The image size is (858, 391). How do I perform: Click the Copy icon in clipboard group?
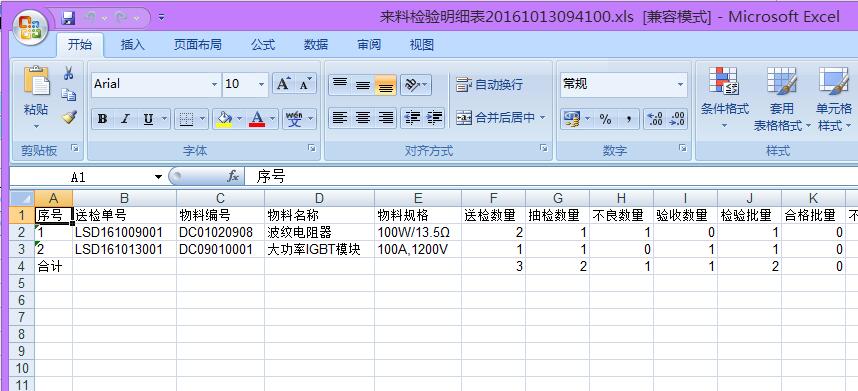68,95
